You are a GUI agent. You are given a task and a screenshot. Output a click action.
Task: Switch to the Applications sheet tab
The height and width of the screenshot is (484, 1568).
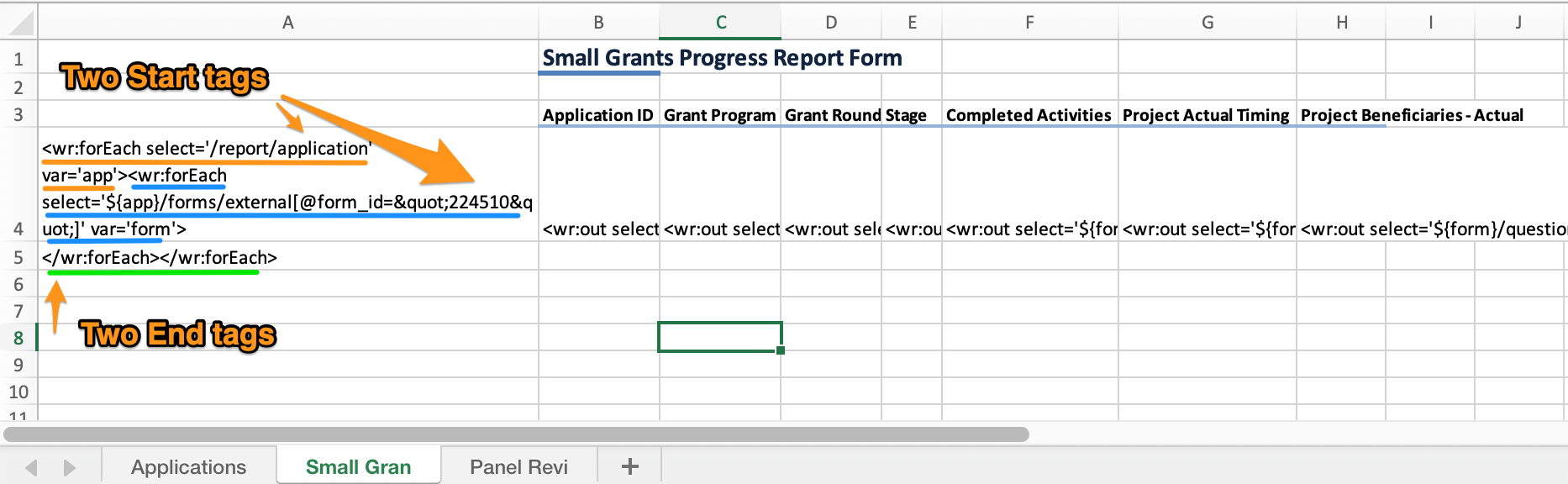click(188, 467)
